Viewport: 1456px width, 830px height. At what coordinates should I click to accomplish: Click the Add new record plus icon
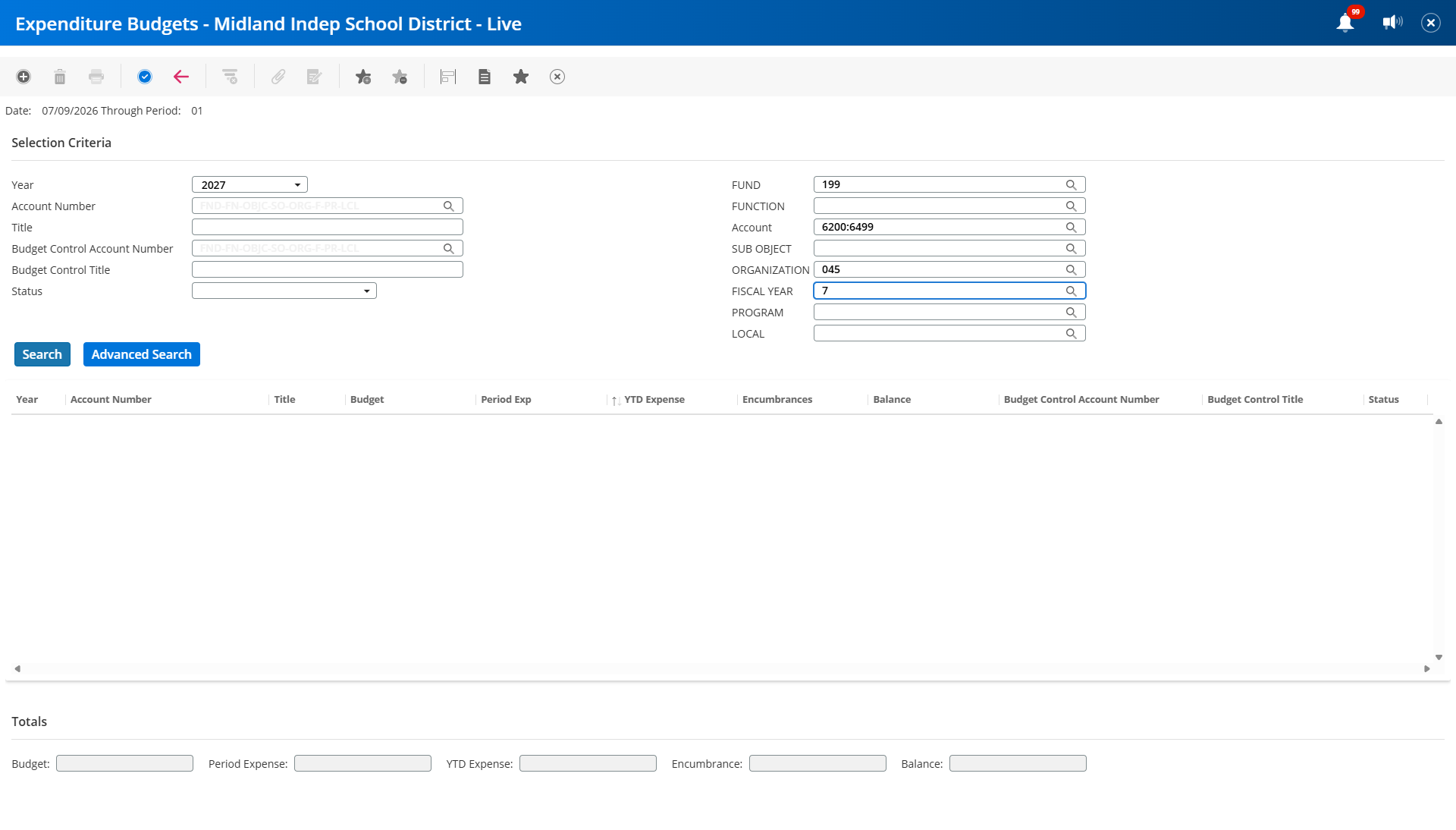24,77
